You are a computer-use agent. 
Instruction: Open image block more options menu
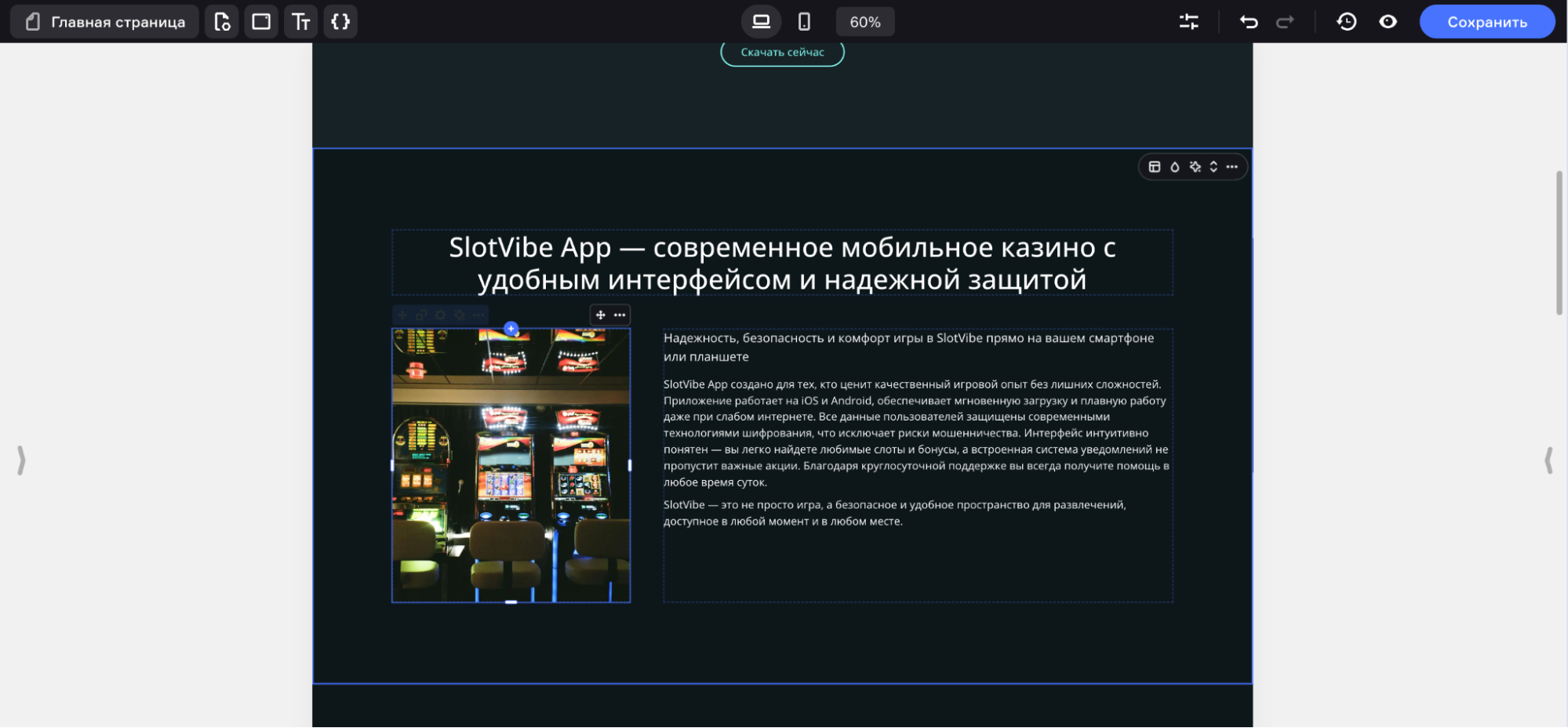tap(620, 315)
